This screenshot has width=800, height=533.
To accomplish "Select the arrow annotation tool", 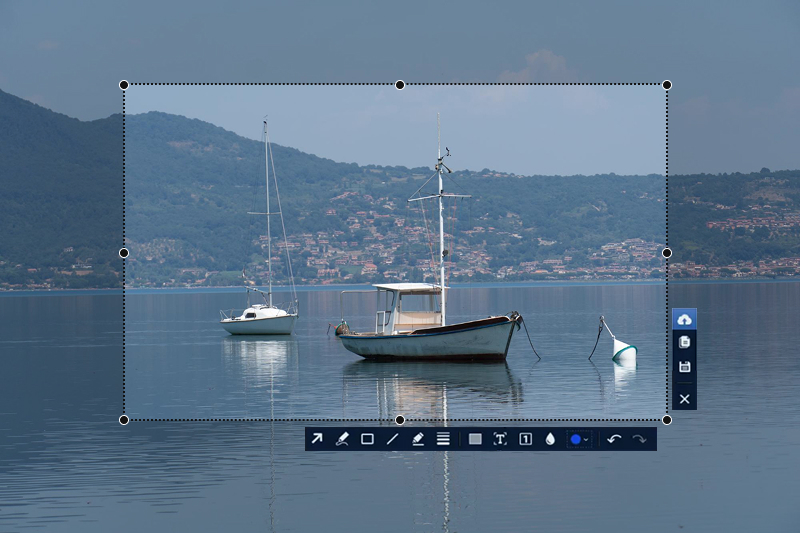I will 317,439.
